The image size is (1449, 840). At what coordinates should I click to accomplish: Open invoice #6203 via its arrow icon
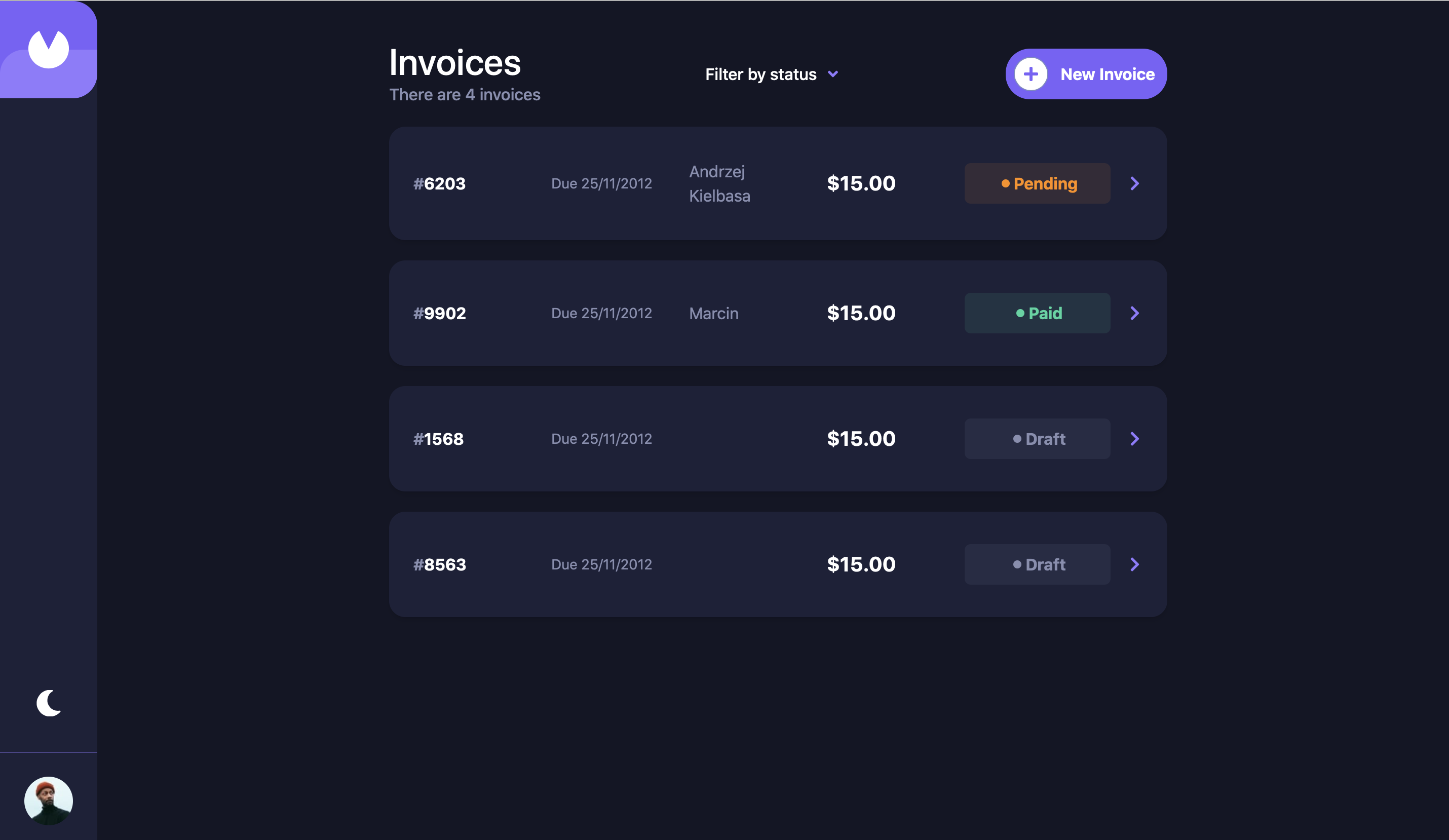(1134, 183)
